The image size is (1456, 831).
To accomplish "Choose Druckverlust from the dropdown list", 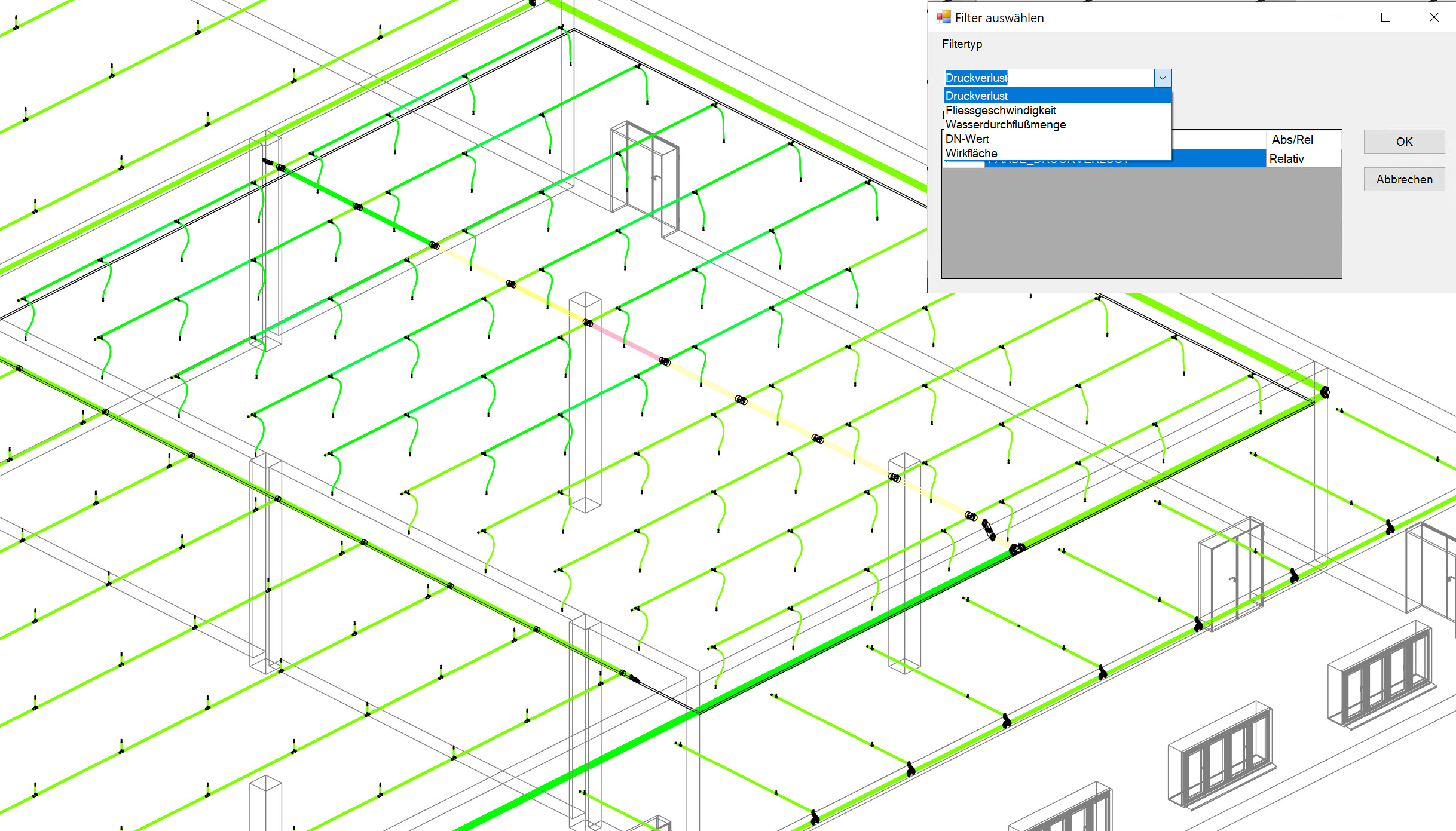I will tap(1057, 96).
